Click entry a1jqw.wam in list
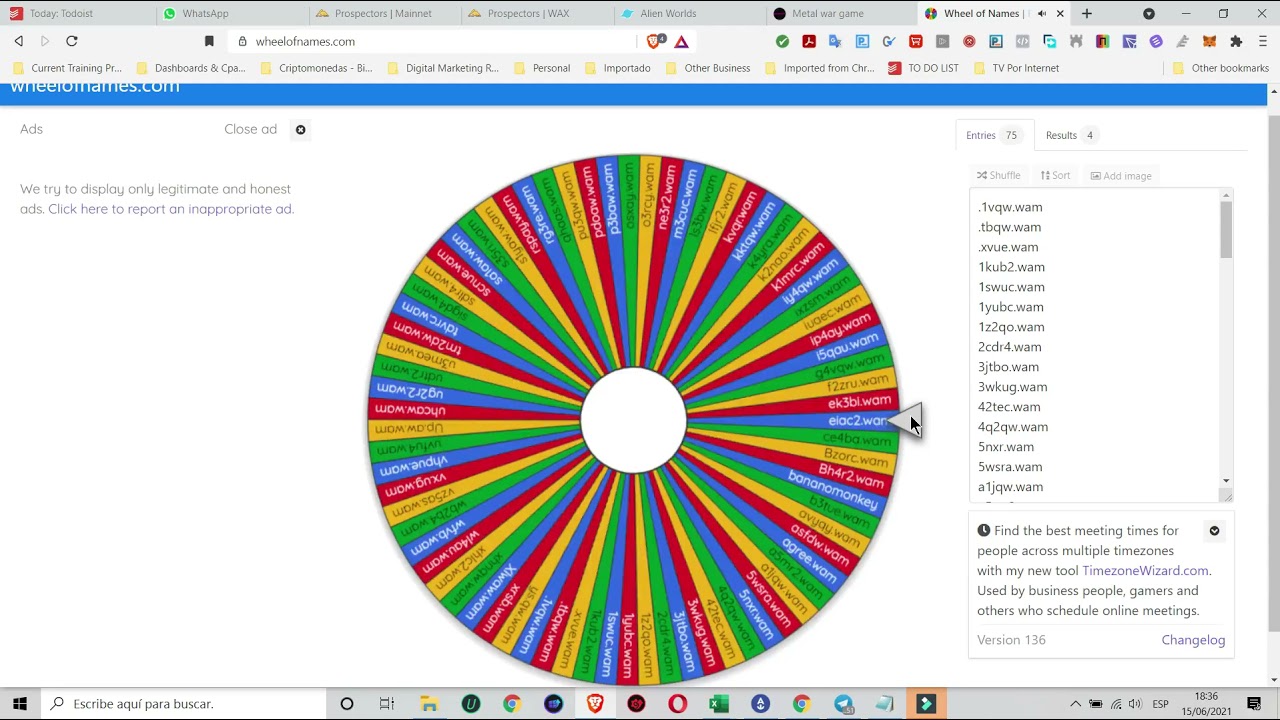Screen dimensions: 1280x720 coord(1010,487)
